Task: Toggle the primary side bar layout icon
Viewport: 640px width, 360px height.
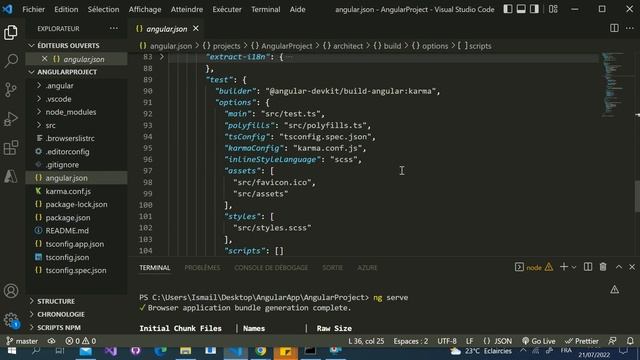Action: point(508,9)
